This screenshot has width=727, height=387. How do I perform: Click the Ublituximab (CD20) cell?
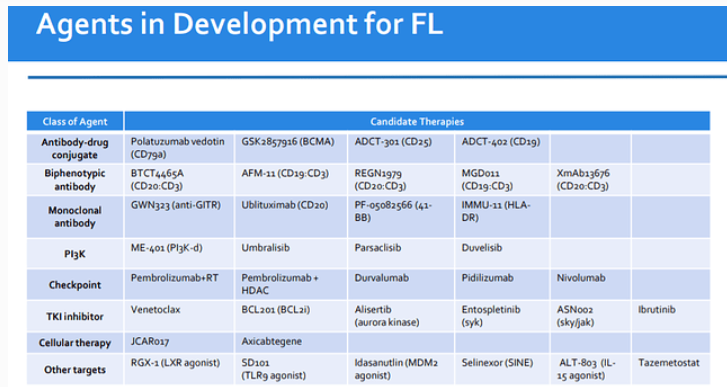click(291, 216)
